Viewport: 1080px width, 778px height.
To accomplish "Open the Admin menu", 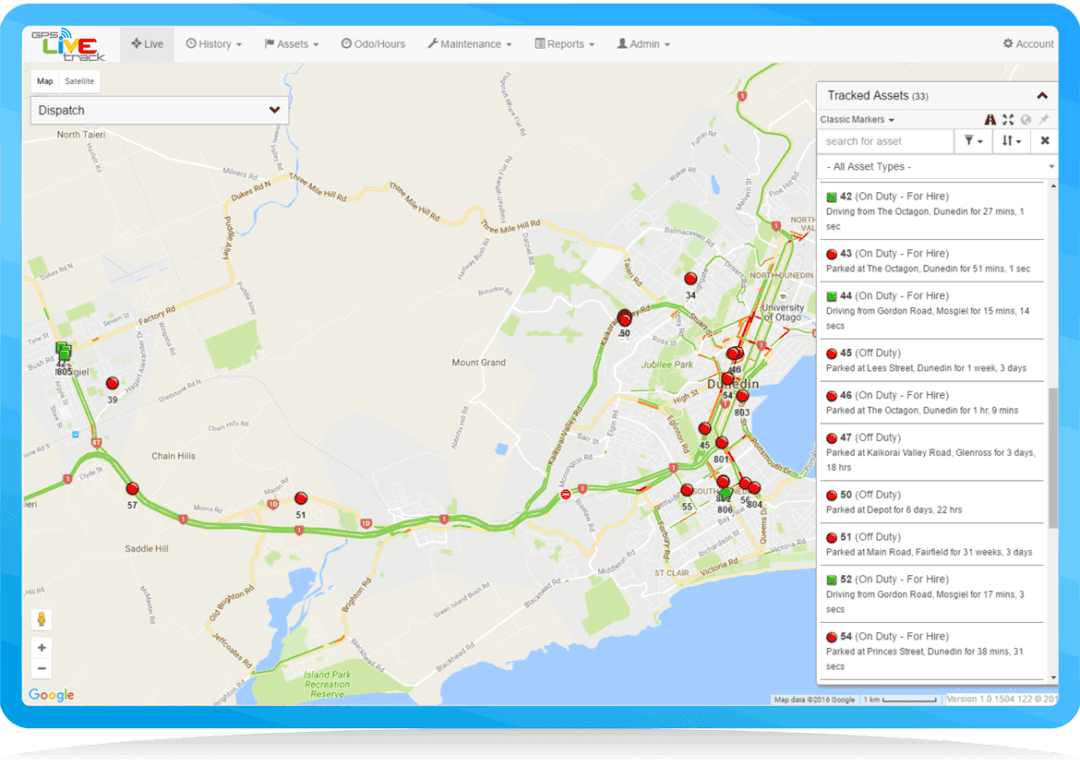I will coord(641,43).
